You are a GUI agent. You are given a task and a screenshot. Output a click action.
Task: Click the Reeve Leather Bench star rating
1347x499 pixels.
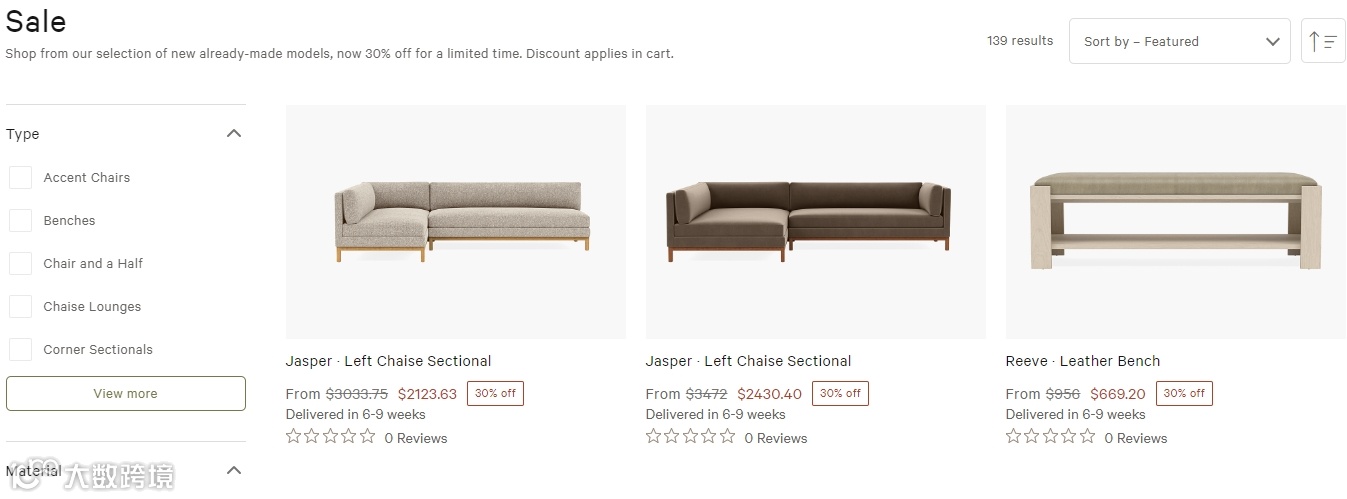click(x=1050, y=437)
